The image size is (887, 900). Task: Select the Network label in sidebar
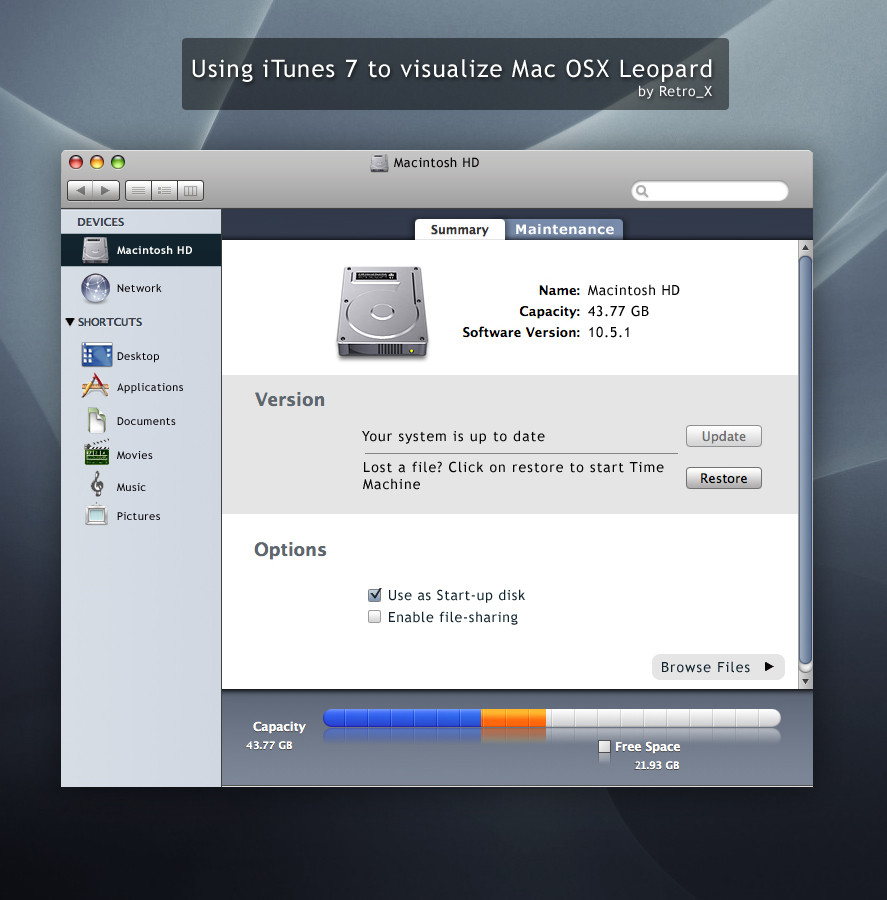[x=139, y=288]
